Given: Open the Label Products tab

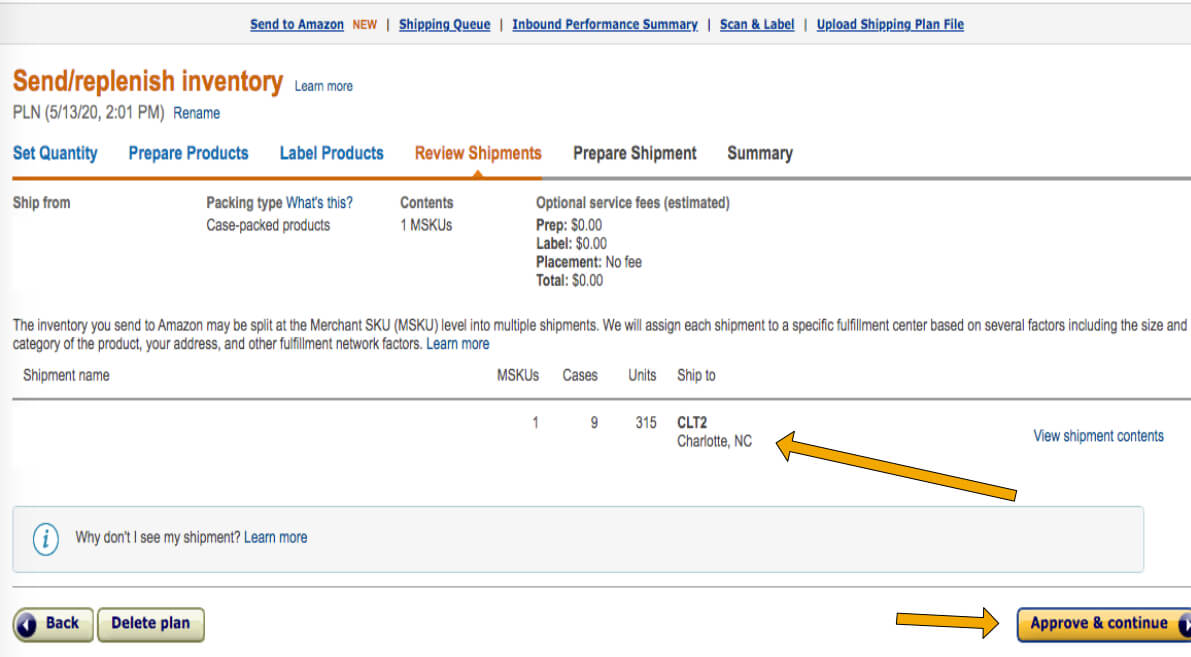Looking at the screenshot, I should point(331,153).
